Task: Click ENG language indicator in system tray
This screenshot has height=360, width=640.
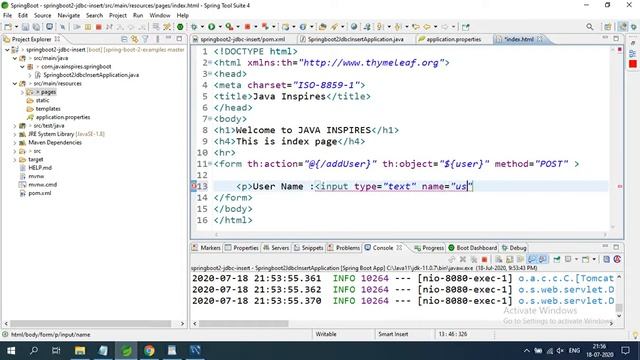Action: [574, 351]
